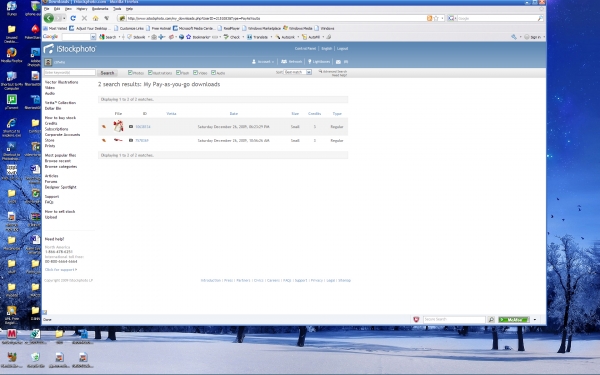Click the gift image thumbnail in first row
Screen dimensions: 600x375
[x=119, y=126]
